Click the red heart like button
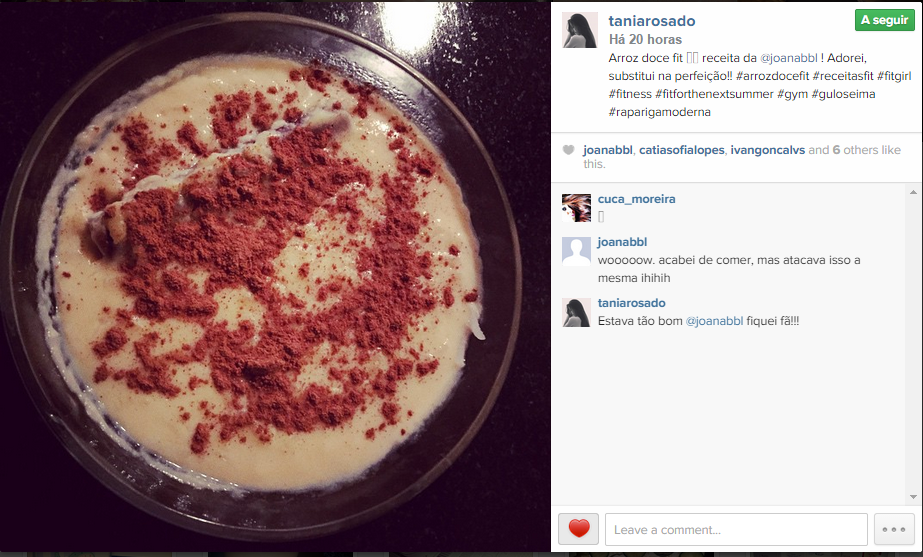The height and width of the screenshot is (557, 923). pyautogui.click(x=579, y=529)
